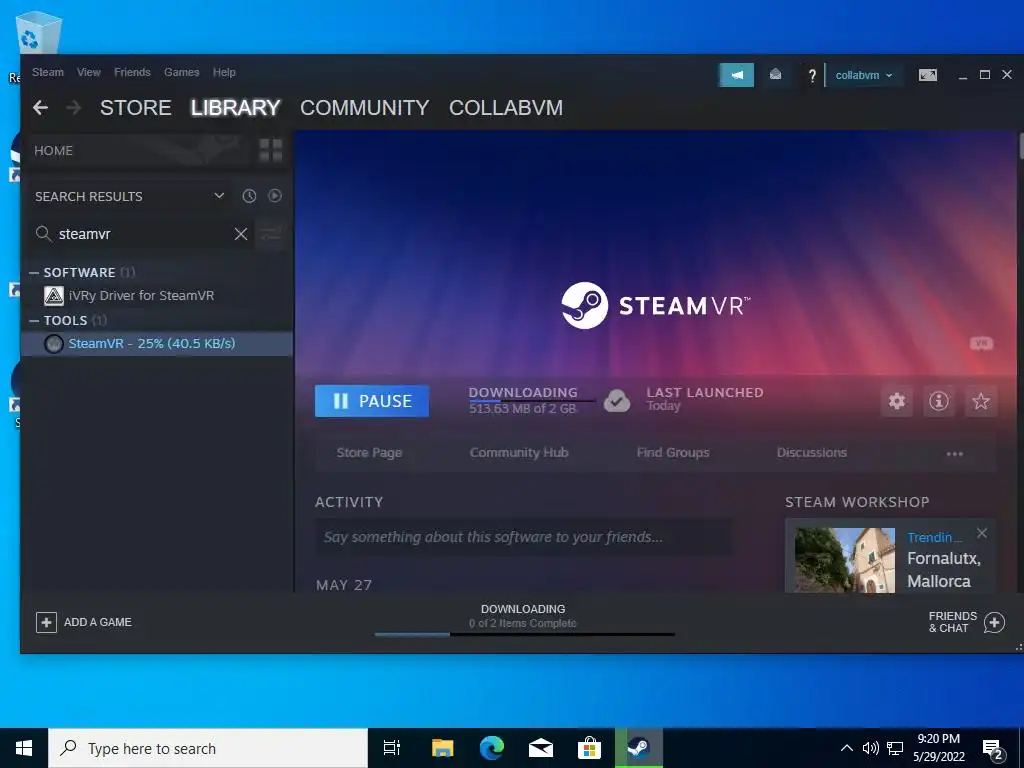The width and height of the screenshot is (1024, 768).
Task: Open SteamVR information icon
Action: coord(939,401)
